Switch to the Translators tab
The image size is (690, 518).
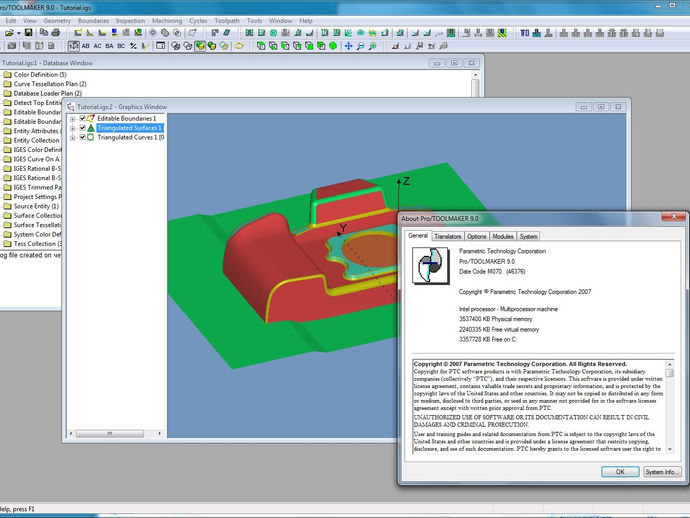pos(447,236)
